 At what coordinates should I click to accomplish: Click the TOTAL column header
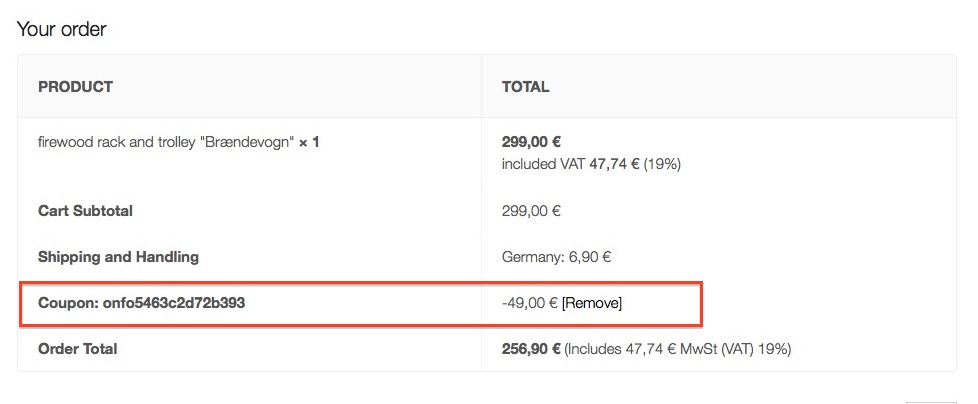525,87
